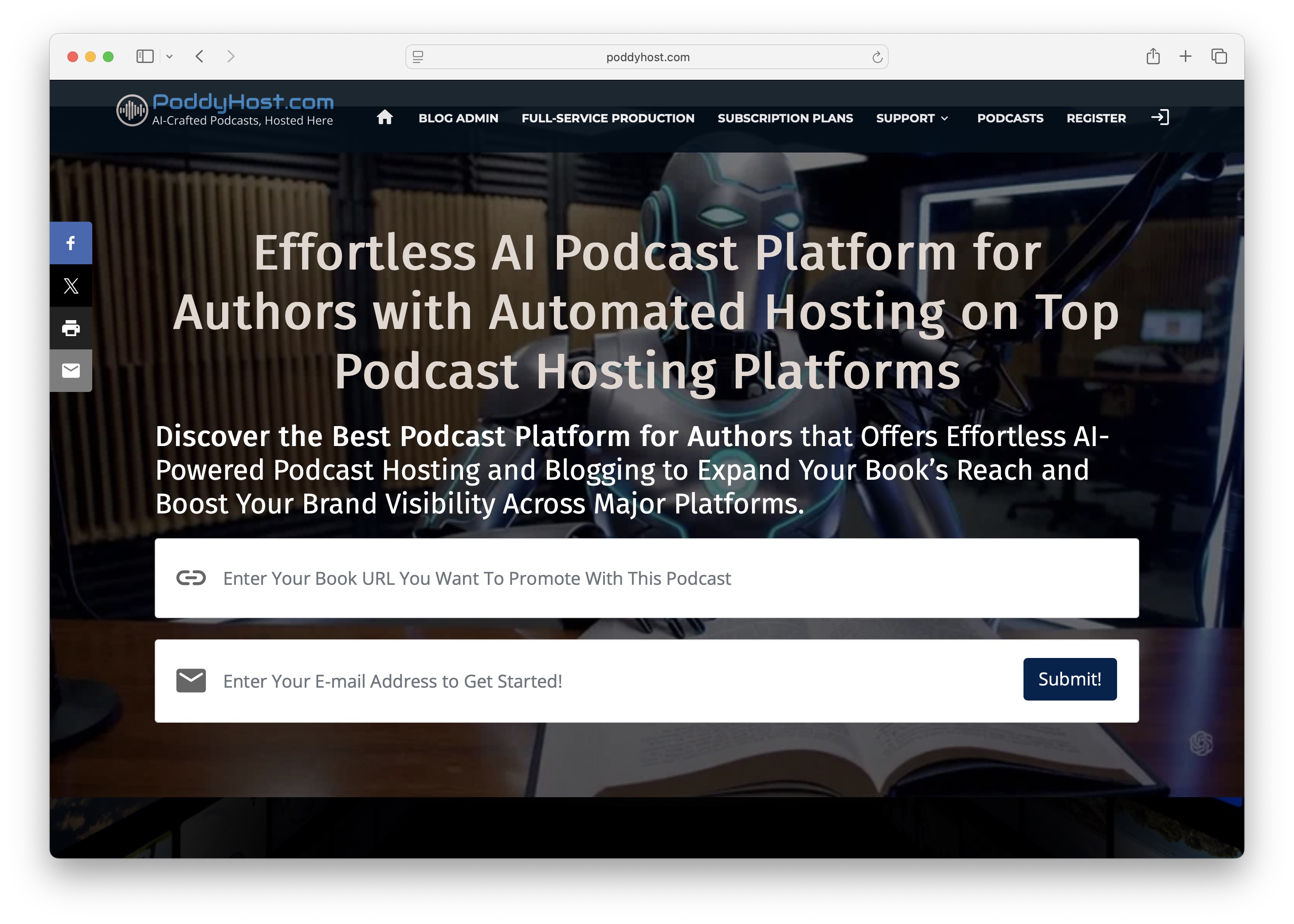Reload the page
1294x924 pixels.
click(x=877, y=57)
